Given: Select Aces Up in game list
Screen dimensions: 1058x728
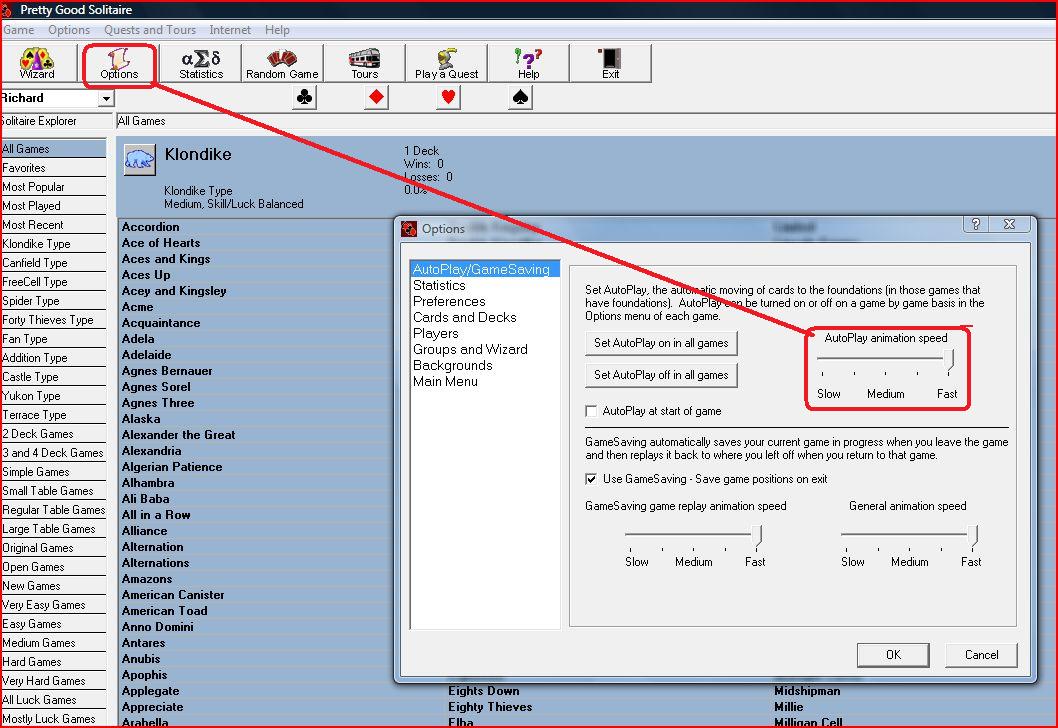Looking at the screenshot, I should click(146, 275).
